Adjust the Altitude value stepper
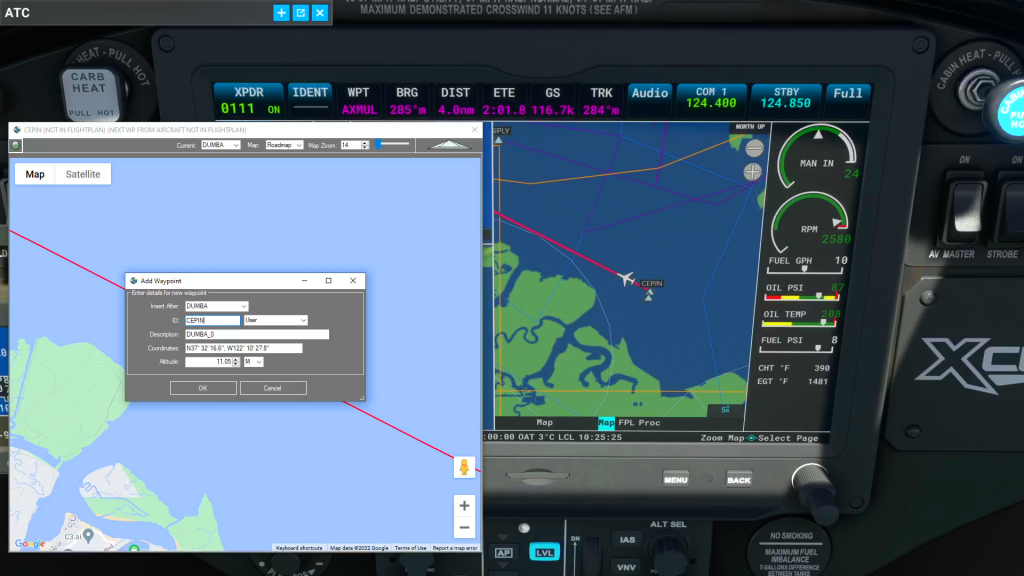Screen dimensions: 1024x576 click(x=236, y=362)
